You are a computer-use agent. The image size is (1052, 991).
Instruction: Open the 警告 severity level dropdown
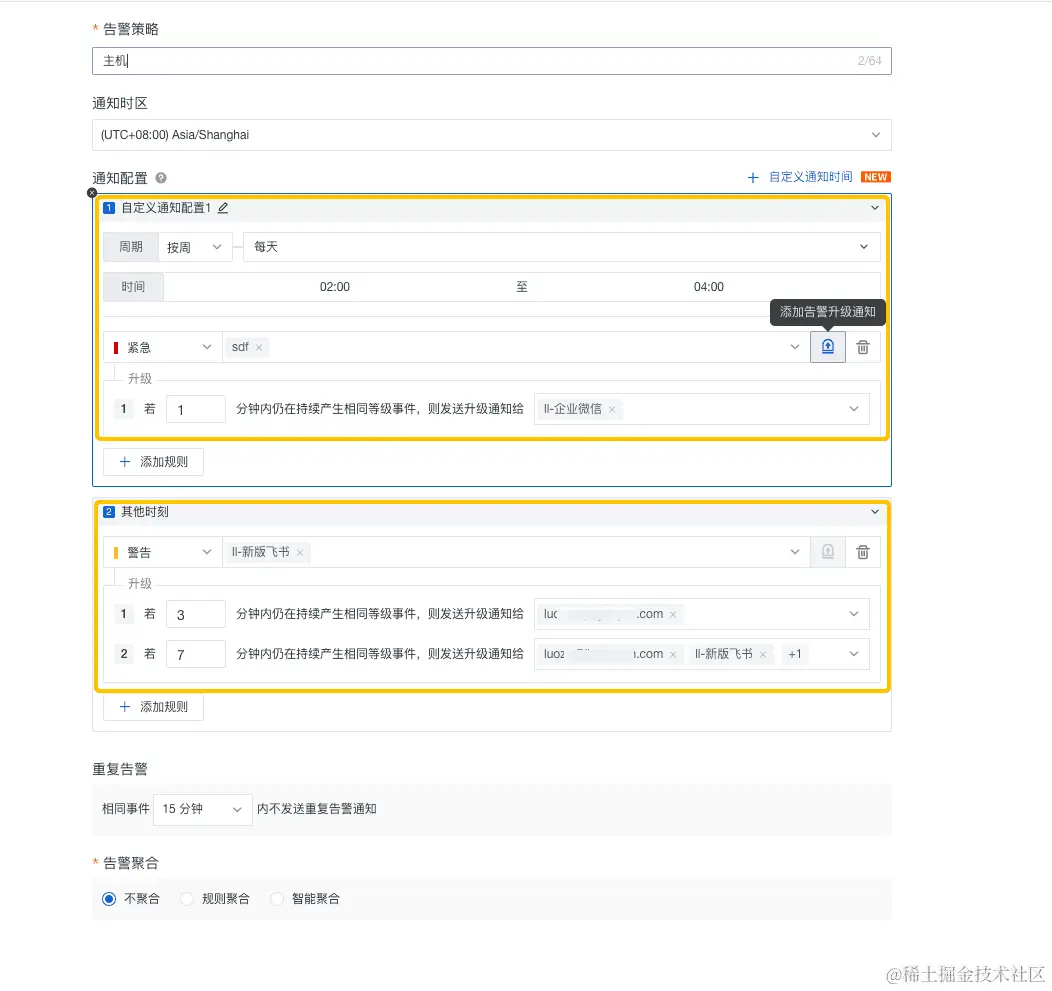tap(163, 552)
